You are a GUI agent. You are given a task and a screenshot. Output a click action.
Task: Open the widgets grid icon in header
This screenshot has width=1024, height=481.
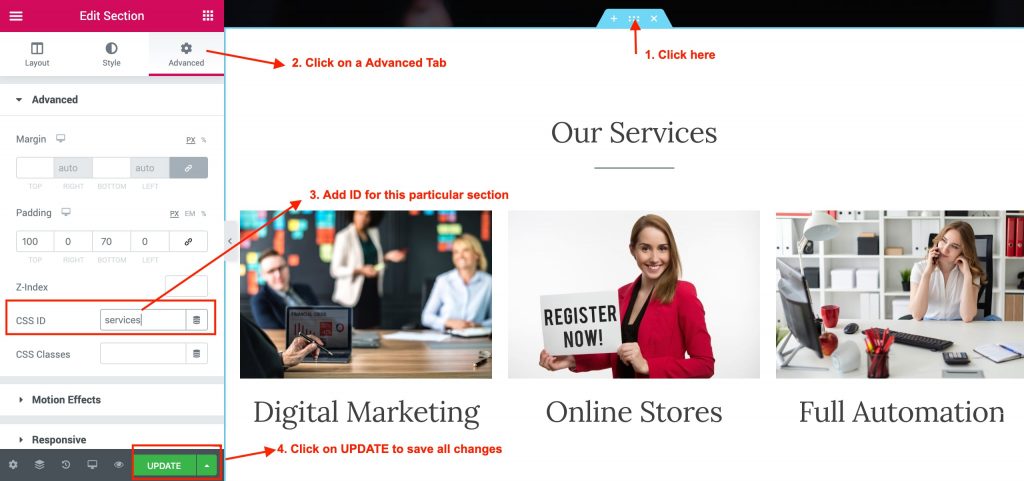208,16
